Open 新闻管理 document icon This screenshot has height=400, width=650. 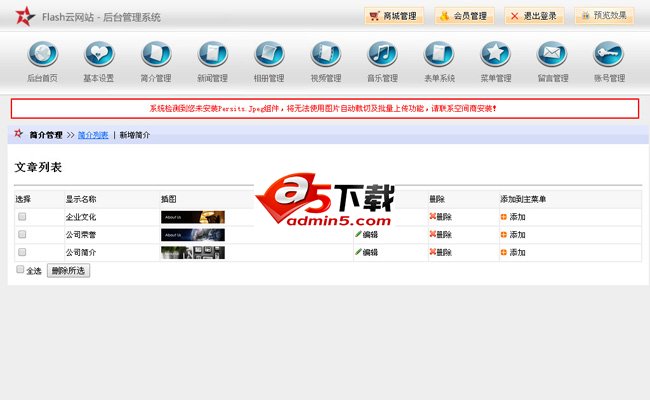coord(212,54)
